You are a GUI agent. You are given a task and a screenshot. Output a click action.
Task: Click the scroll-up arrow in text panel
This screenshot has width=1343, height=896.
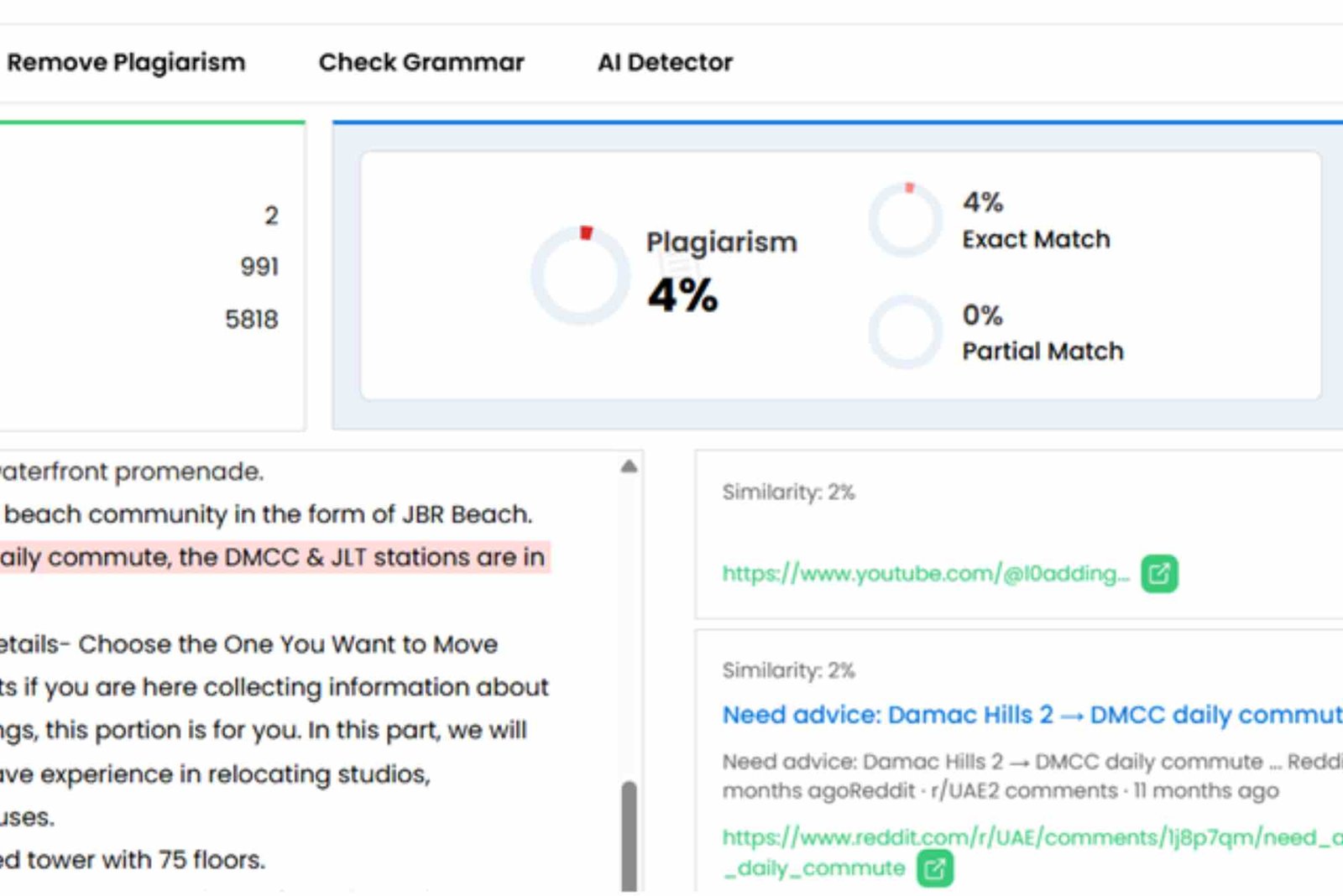(x=629, y=466)
